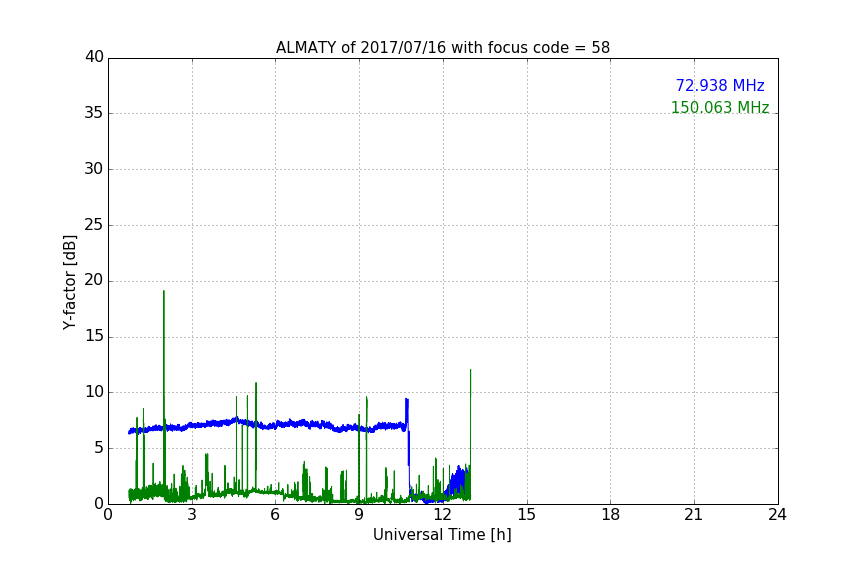The image size is (864, 576).
Task: Click the y-axis tick label '10'
Action: 94,392
